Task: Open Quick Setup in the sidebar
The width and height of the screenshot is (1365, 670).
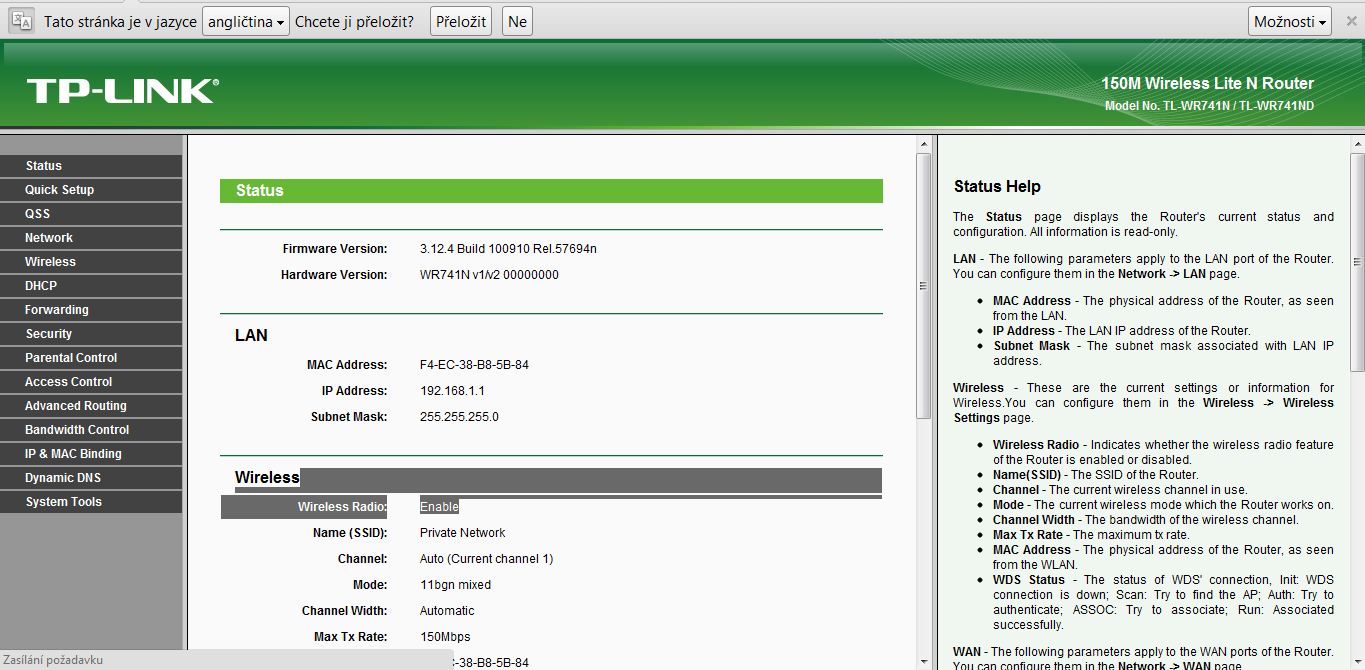Action: 91,190
